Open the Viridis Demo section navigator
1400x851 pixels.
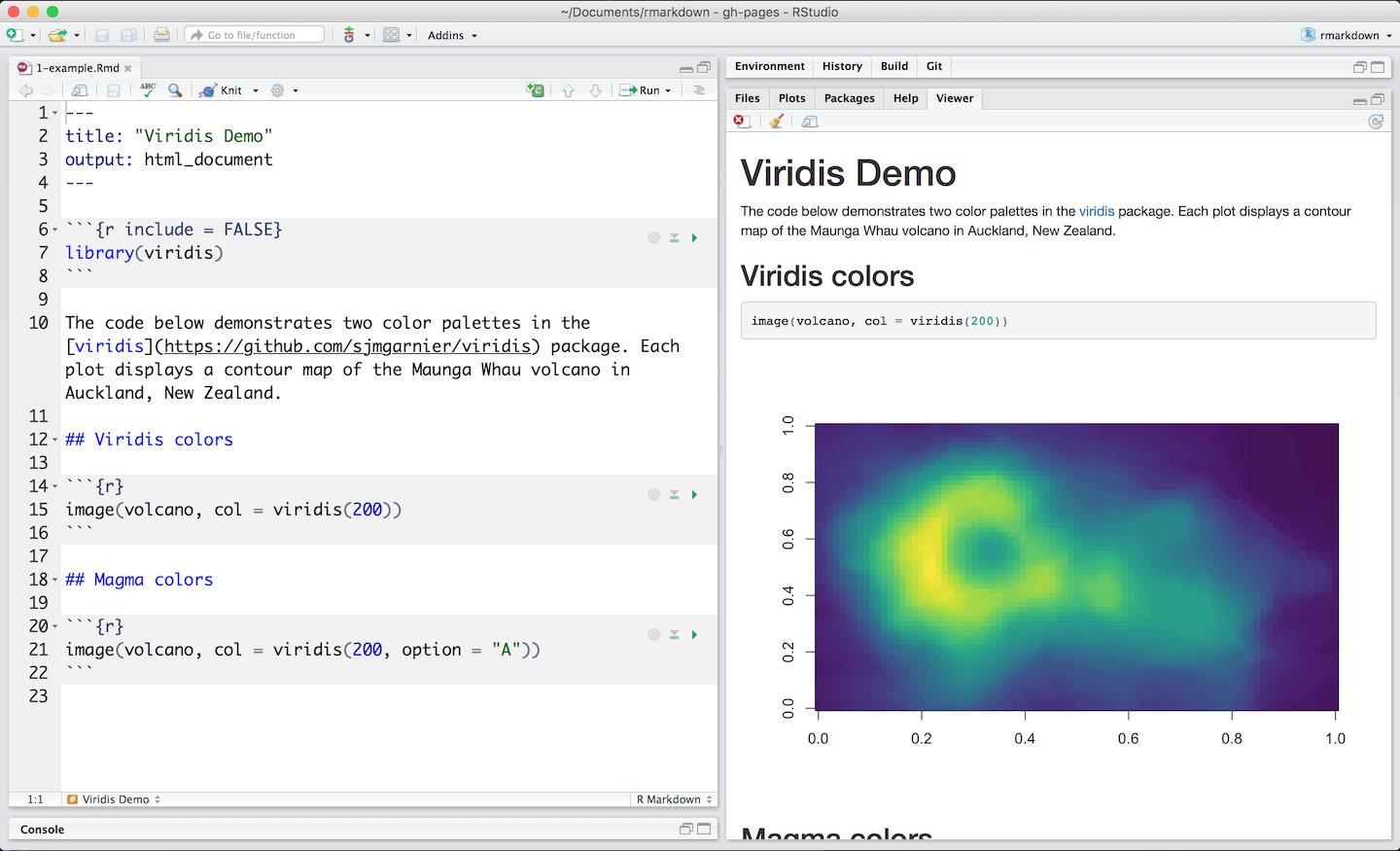pos(114,799)
